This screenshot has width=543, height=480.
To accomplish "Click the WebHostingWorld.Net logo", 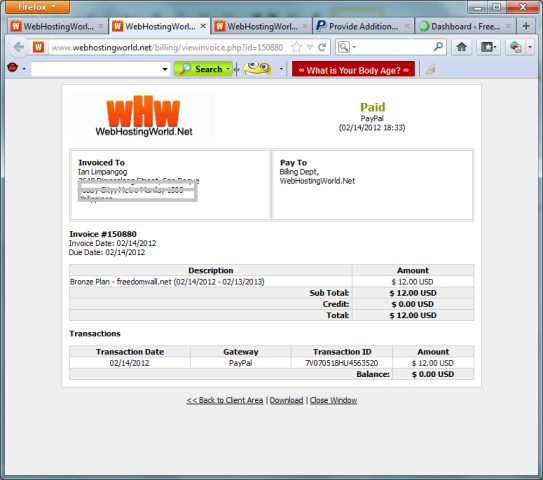I will tap(143, 115).
